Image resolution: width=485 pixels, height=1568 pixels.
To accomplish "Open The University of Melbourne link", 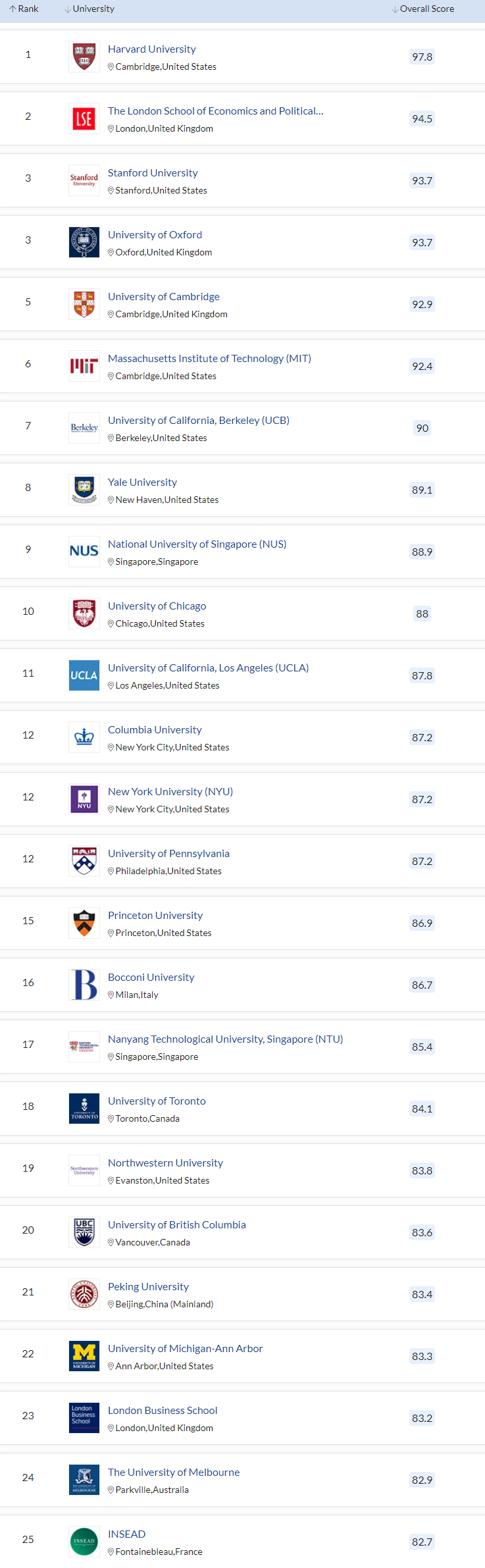I will (x=174, y=1473).
